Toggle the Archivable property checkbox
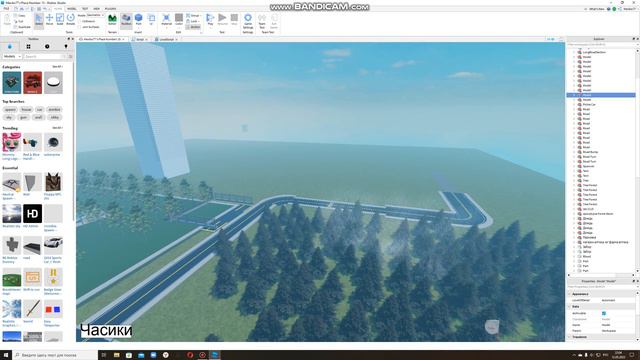 tap(604, 313)
